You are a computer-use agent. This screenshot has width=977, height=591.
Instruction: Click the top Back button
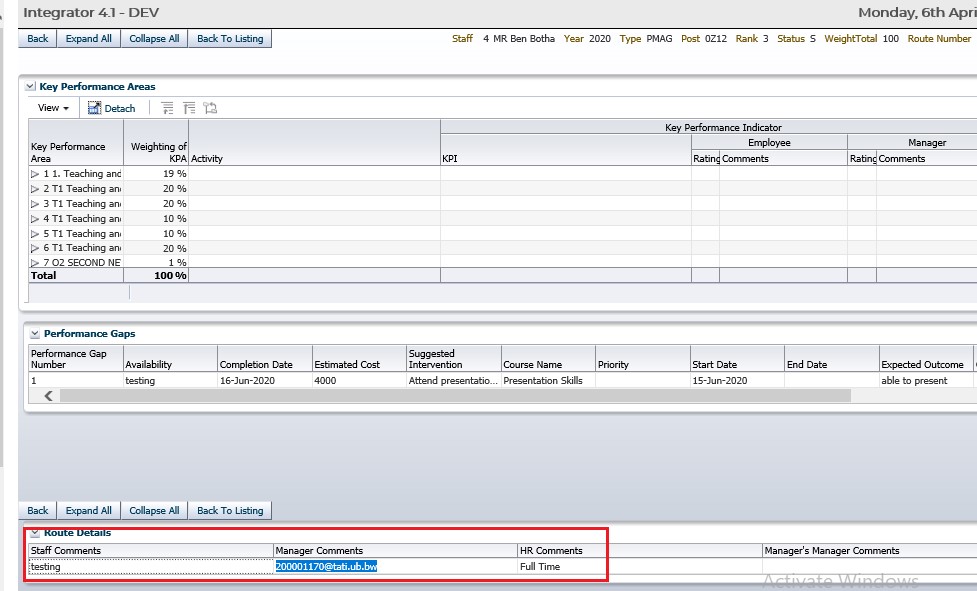click(x=37, y=39)
